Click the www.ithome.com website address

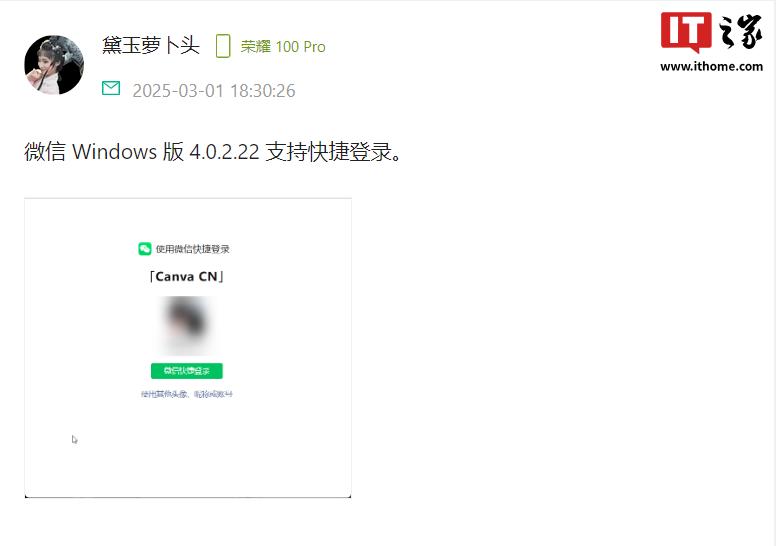(x=711, y=66)
